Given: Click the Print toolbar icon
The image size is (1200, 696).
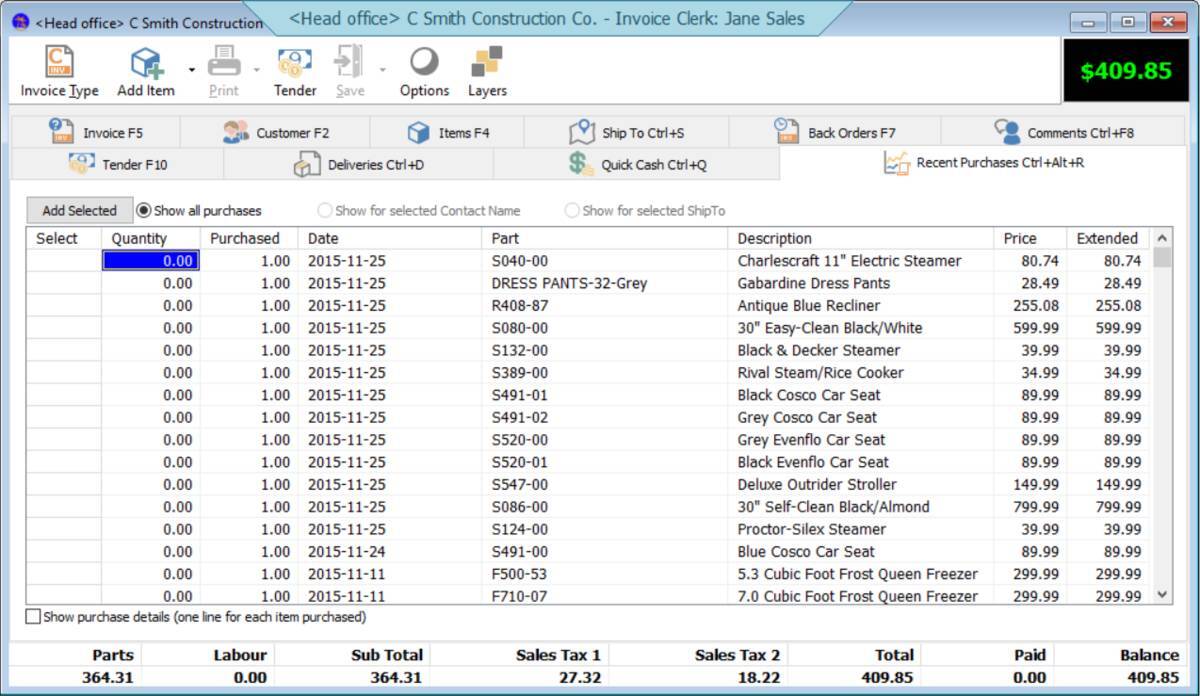Looking at the screenshot, I should point(224,63).
